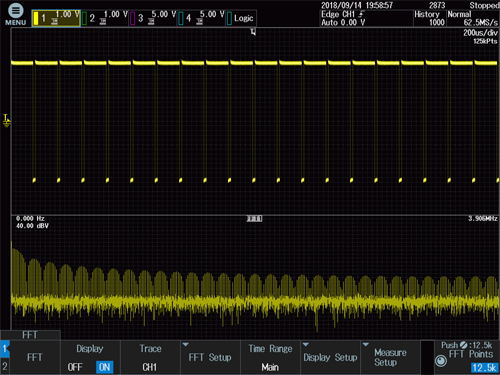
Task: Click the FFT soft key
Action: point(35,357)
